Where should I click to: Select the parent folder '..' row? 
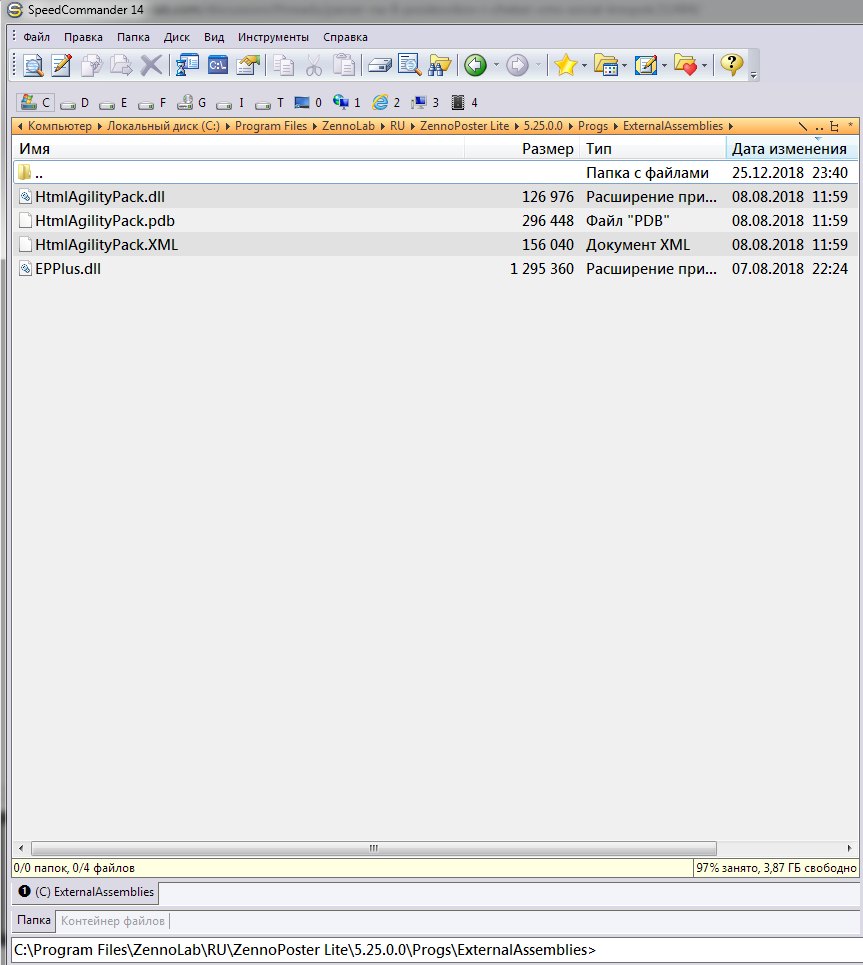tap(435, 172)
